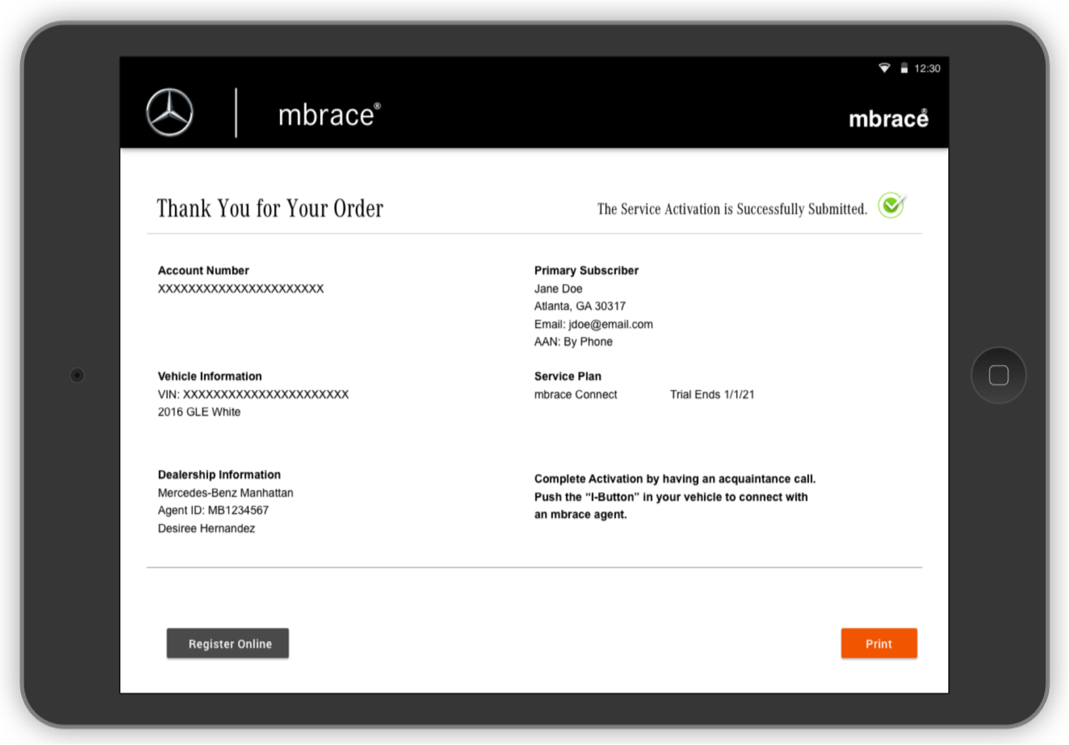
Task: Click the masked account number value
Action: 240,289
